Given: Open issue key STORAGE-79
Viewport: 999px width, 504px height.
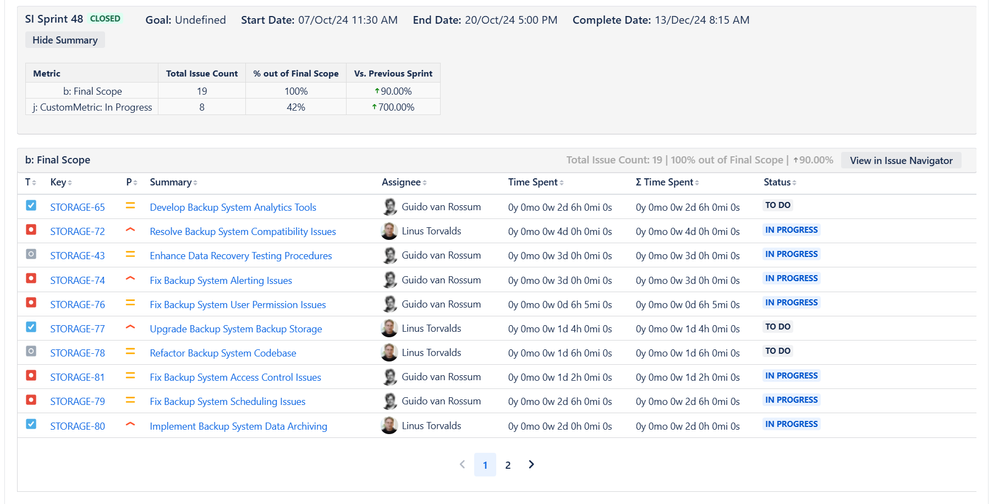Looking at the screenshot, I should (x=78, y=401).
